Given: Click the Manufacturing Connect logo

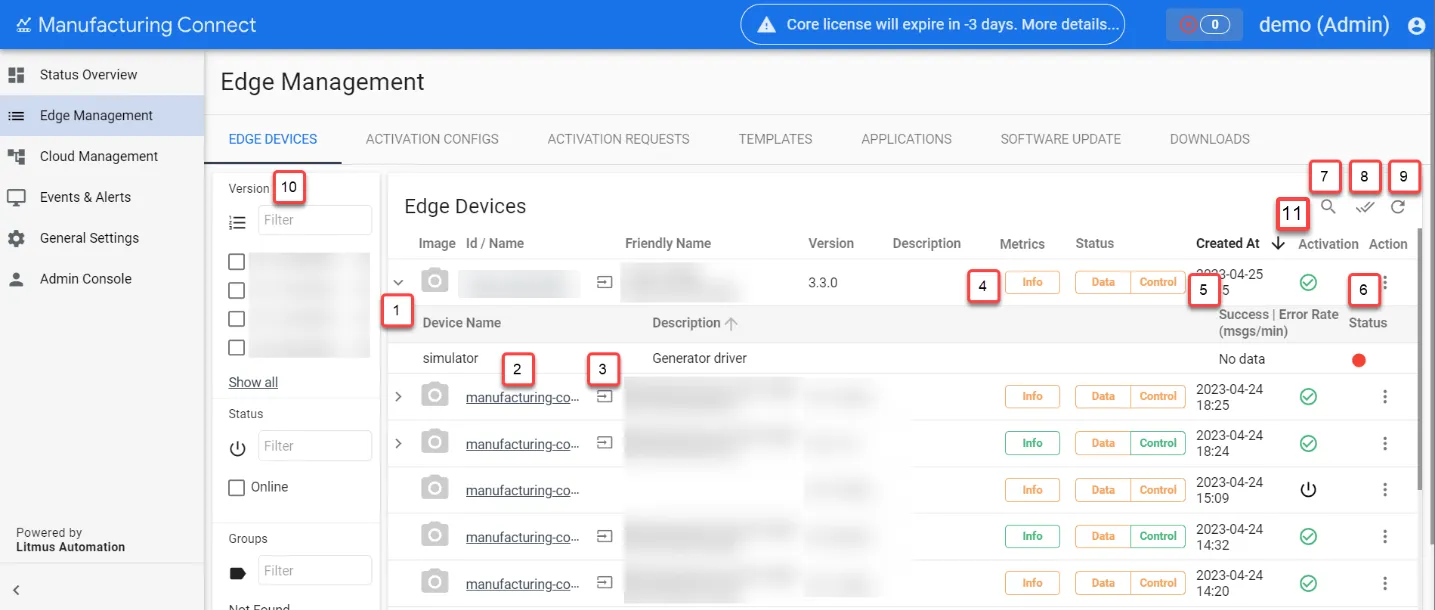Looking at the screenshot, I should [x=136, y=25].
